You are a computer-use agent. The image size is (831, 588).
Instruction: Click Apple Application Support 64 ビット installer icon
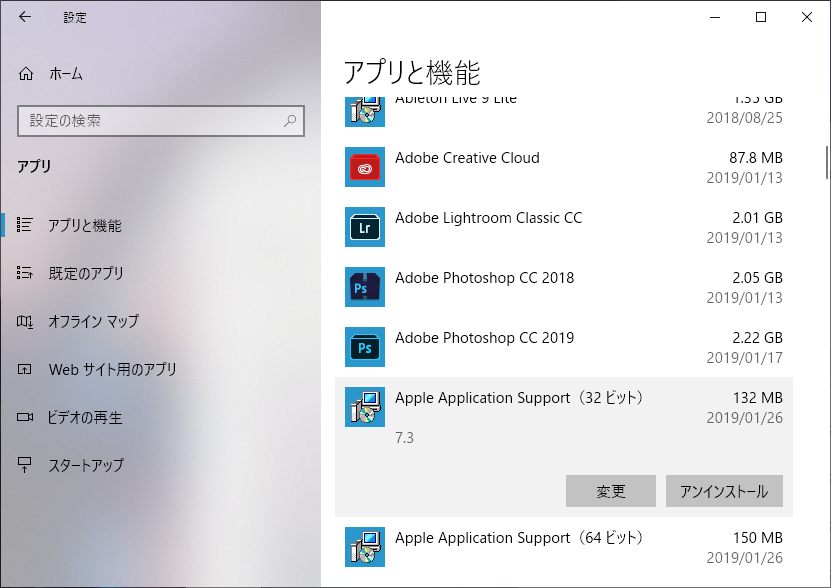pyautogui.click(x=365, y=547)
